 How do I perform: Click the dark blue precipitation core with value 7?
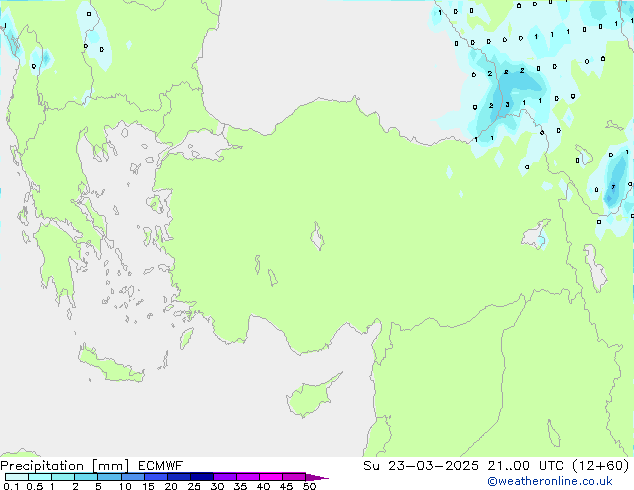click(x=614, y=187)
